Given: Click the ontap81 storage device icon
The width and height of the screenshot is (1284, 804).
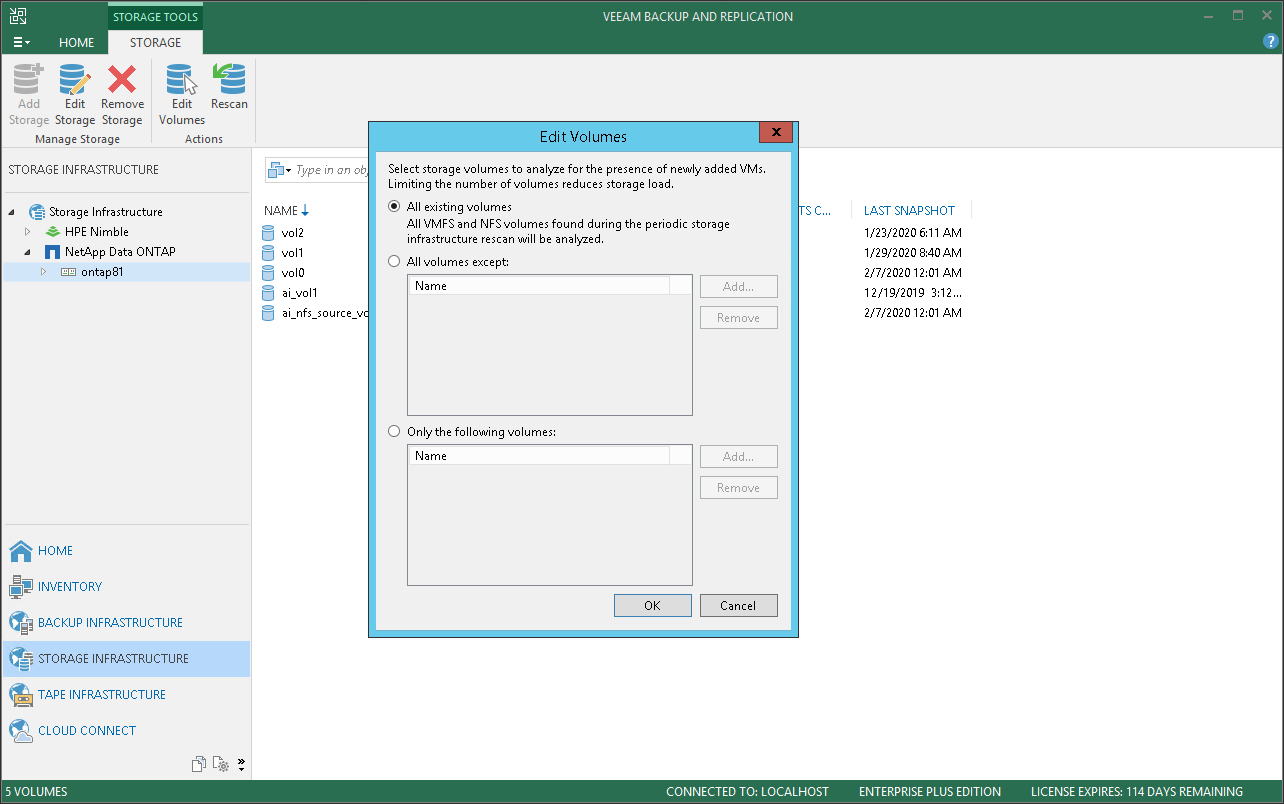Looking at the screenshot, I should point(69,272).
